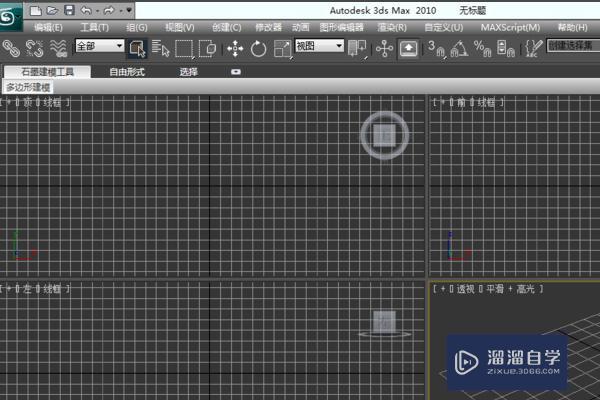Screen dimensions: 600x400
Task: Expand the undo history dropdown arrow
Action: pyautogui.click(x=98, y=11)
